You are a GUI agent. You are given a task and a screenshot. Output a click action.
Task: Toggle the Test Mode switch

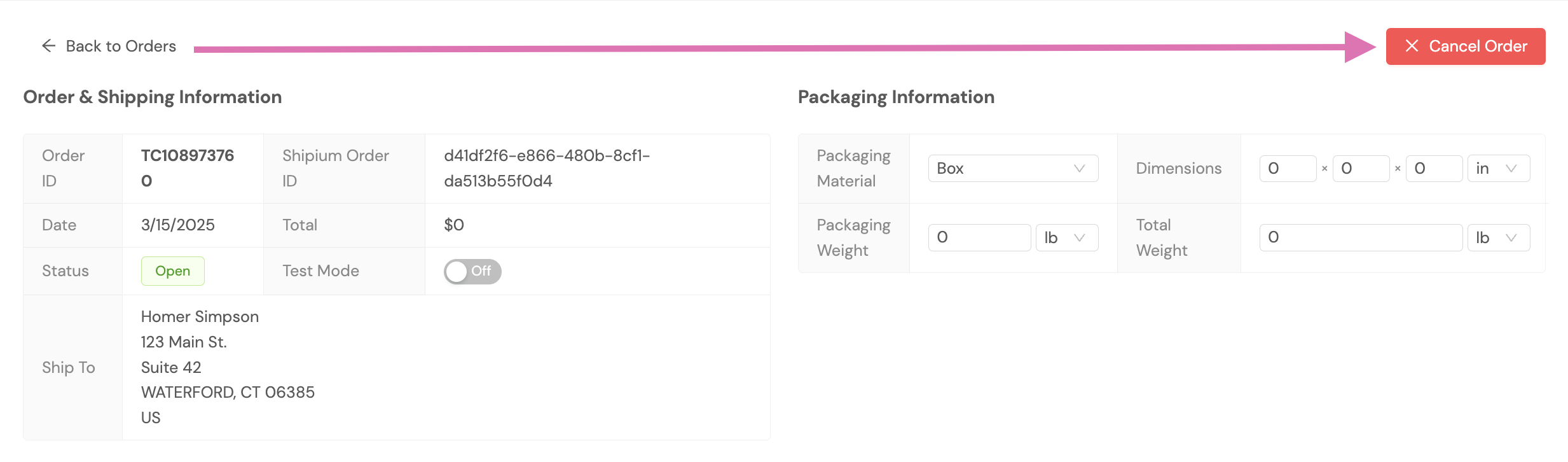pyautogui.click(x=472, y=272)
